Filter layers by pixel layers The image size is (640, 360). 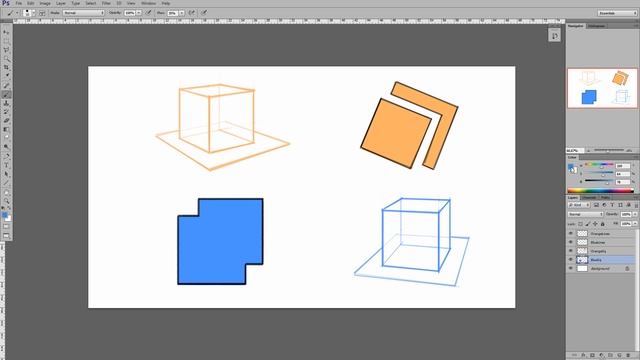(596, 205)
